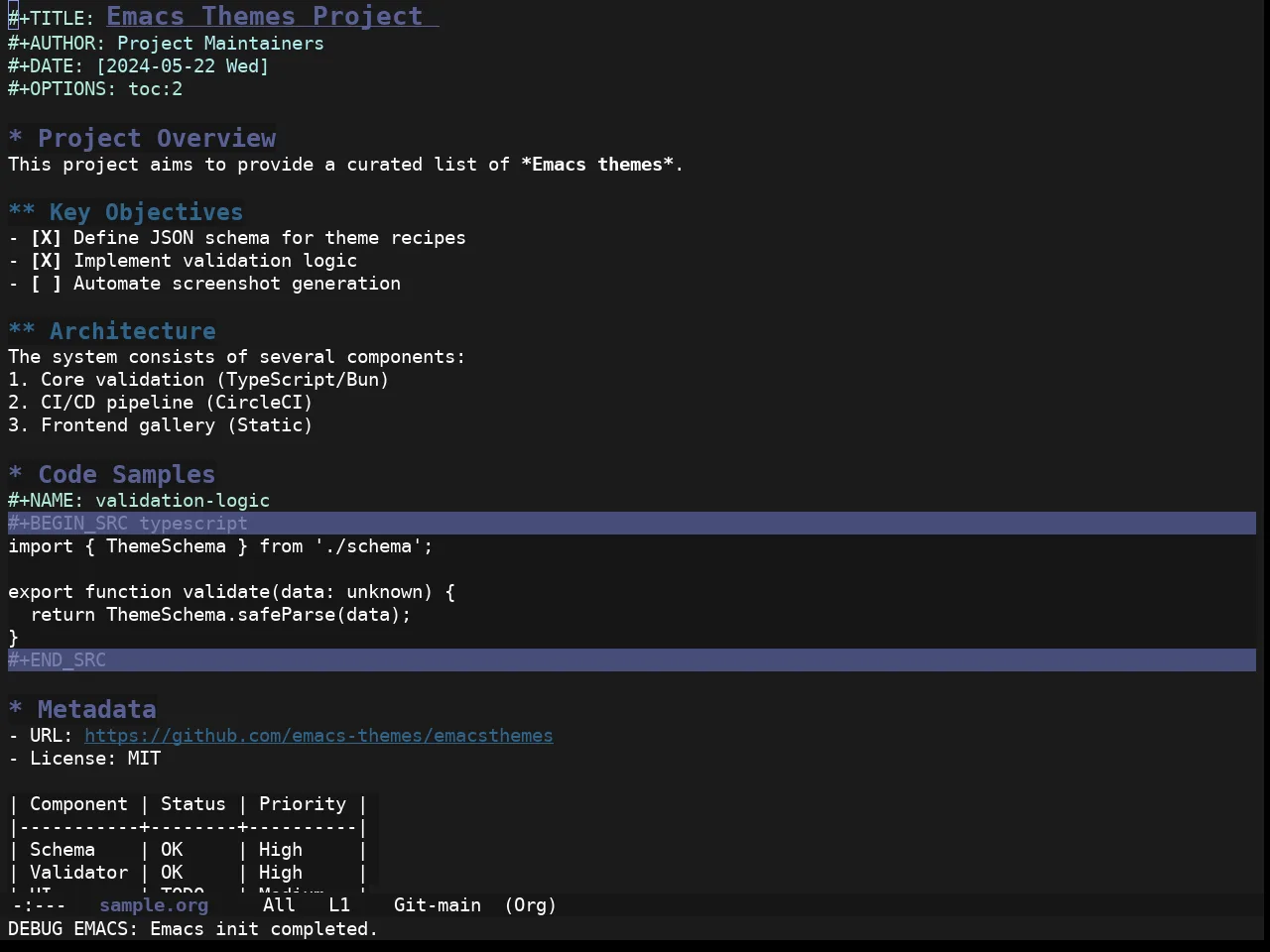This screenshot has width=1270, height=952.
Task: Toggle the 'Implement validation logic' checkbox
Action: [x=46, y=261]
